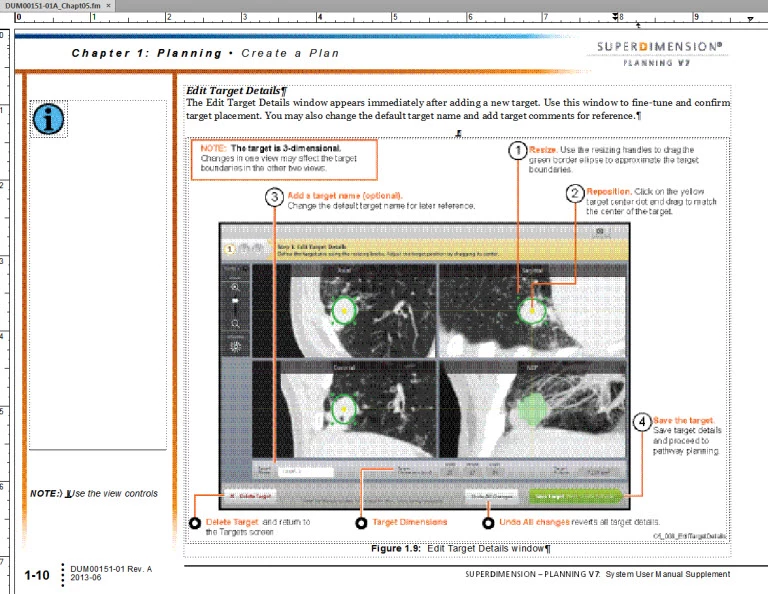Screen dimensions: 768x594
Task: Click the "Edit Target Details" heading
Action: [x=236, y=91]
